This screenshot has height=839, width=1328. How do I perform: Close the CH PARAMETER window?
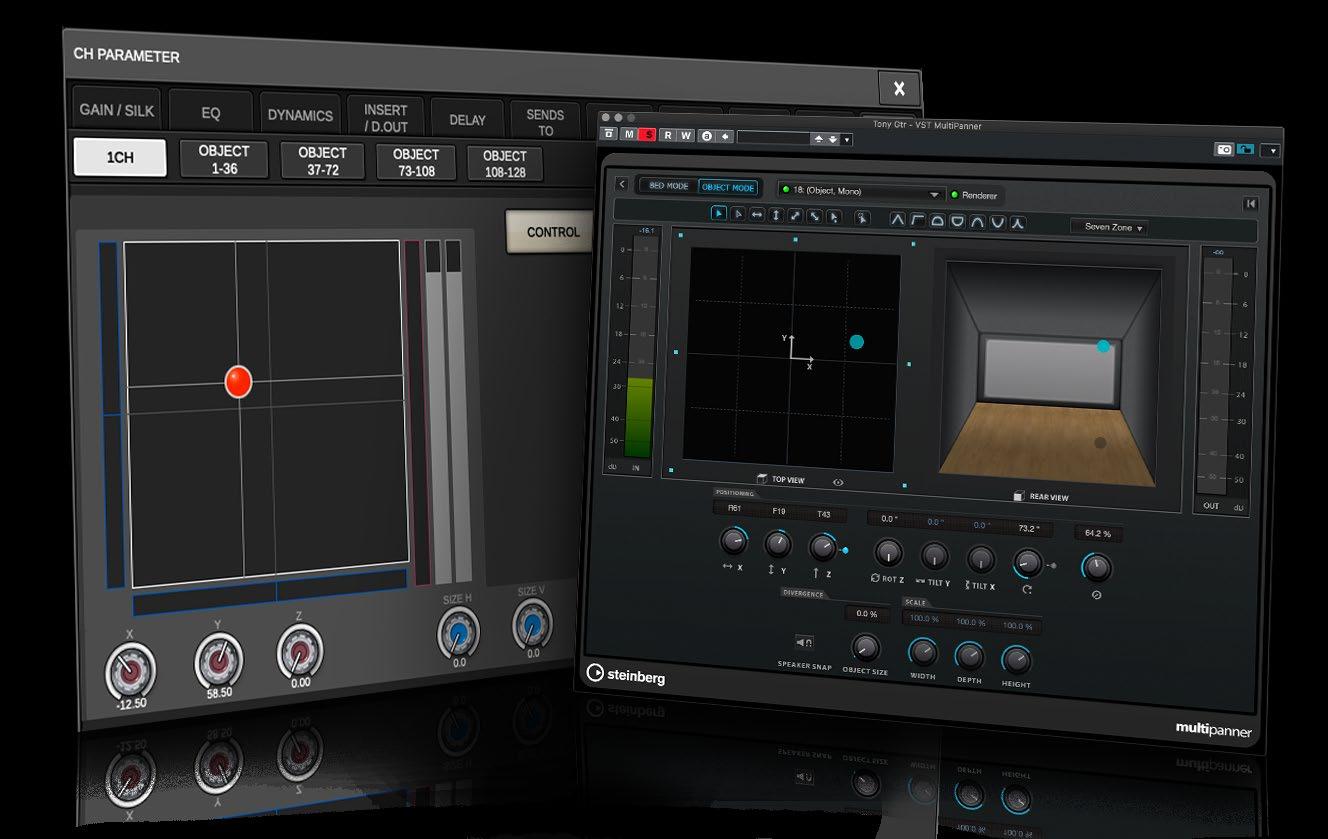coord(899,88)
